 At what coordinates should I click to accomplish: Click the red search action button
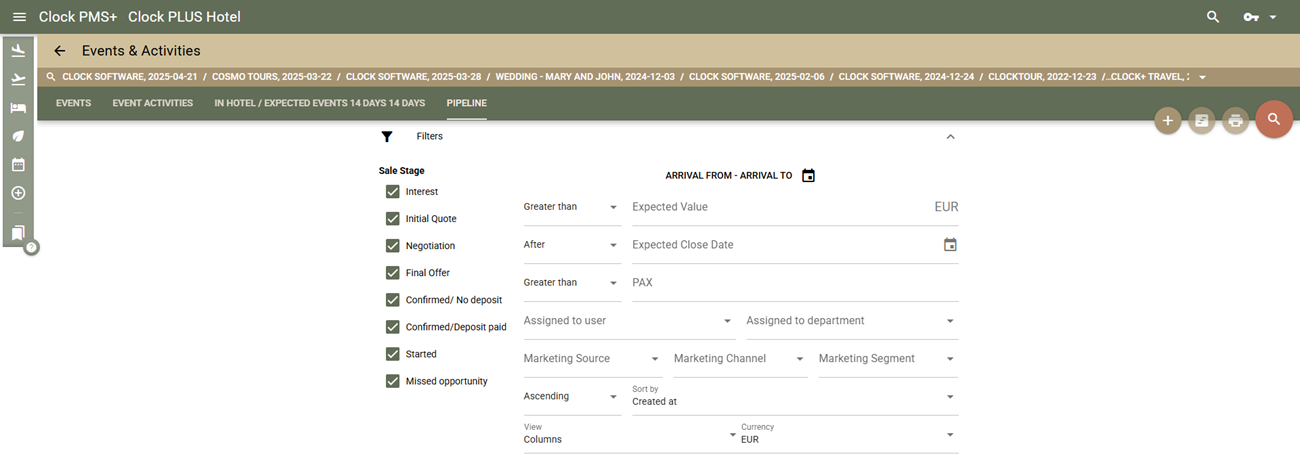tap(1274, 120)
